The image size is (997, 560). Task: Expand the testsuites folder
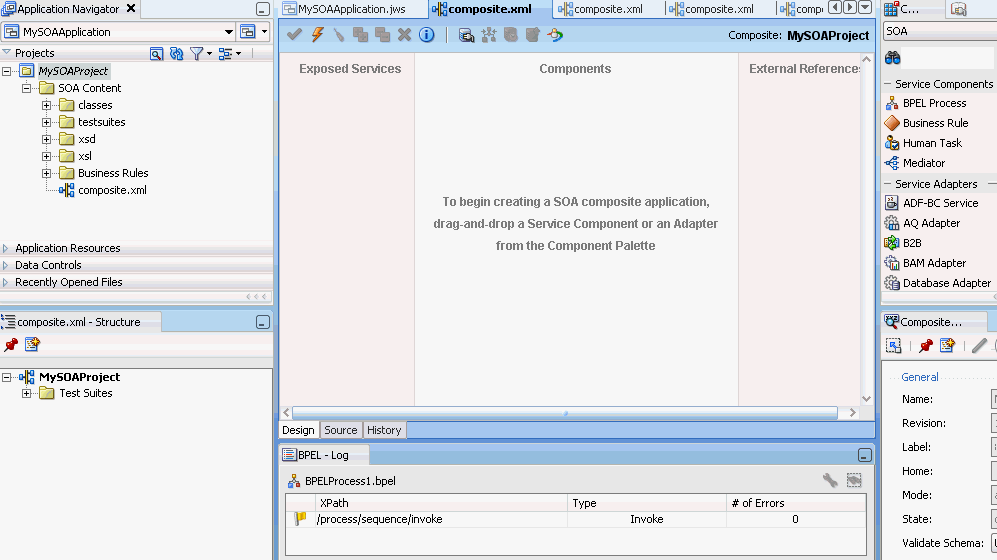[x=47, y=122]
